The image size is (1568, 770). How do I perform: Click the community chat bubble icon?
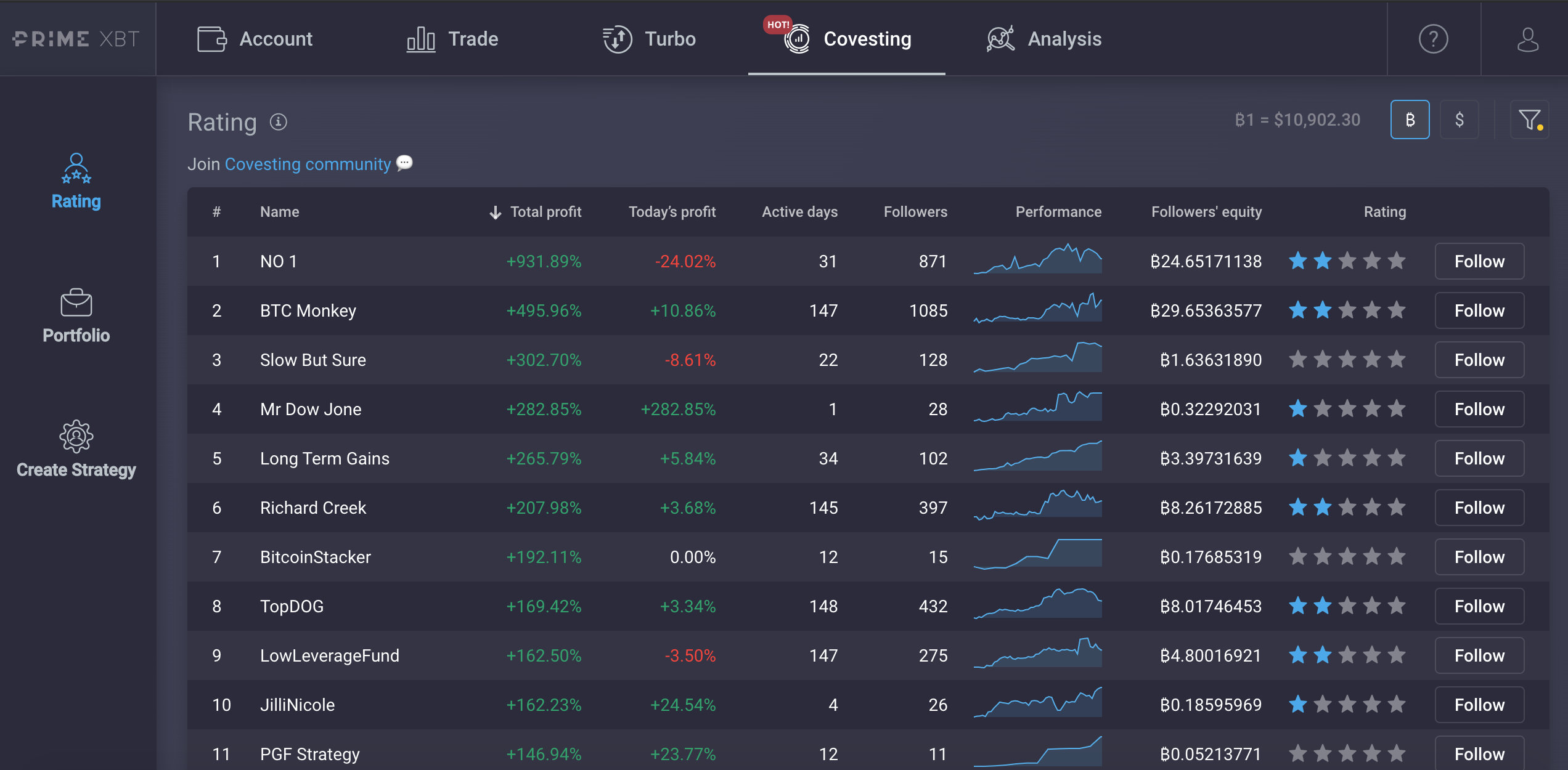(404, 163)
